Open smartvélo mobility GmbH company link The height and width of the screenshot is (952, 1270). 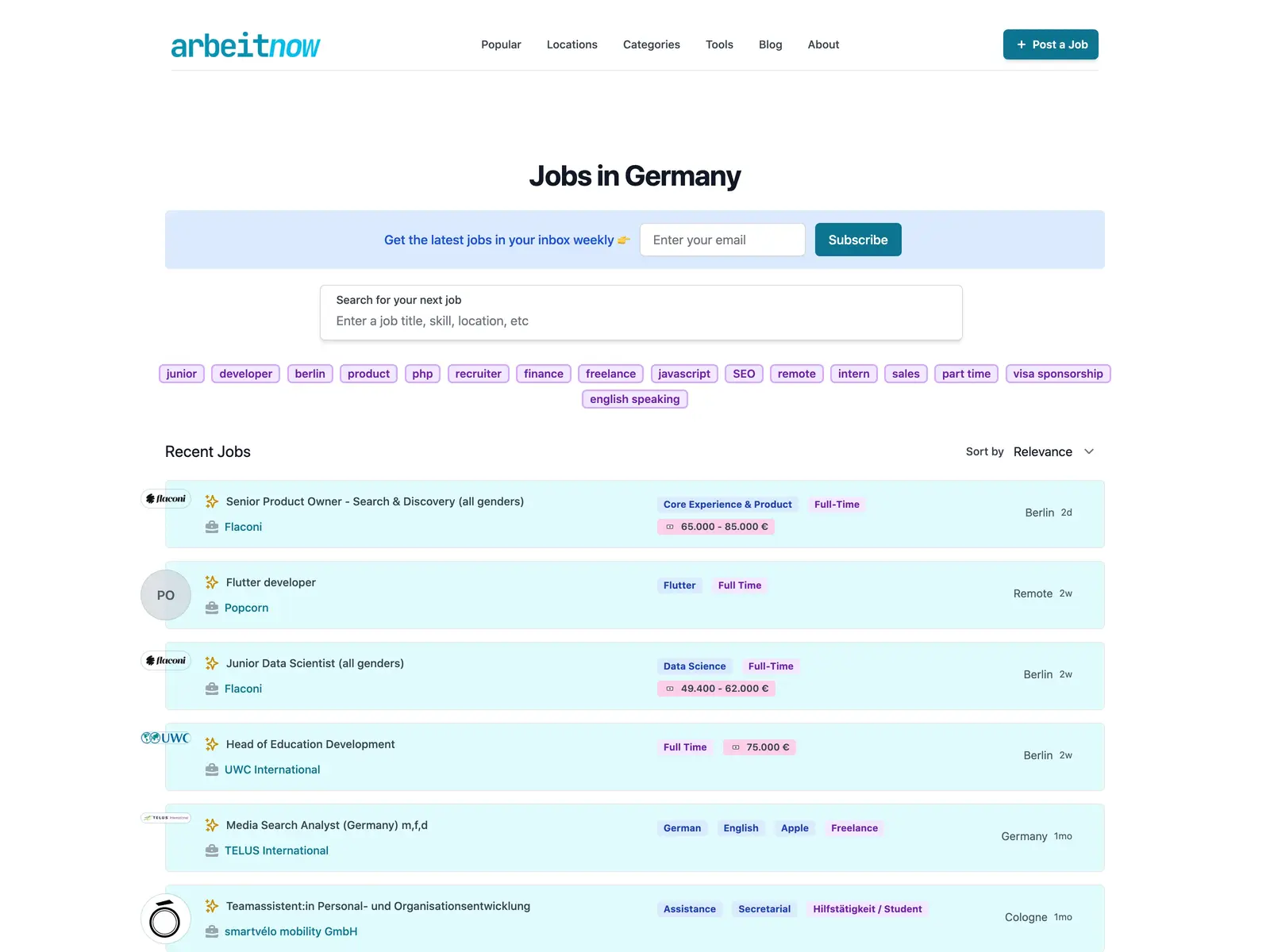[291, 931]
